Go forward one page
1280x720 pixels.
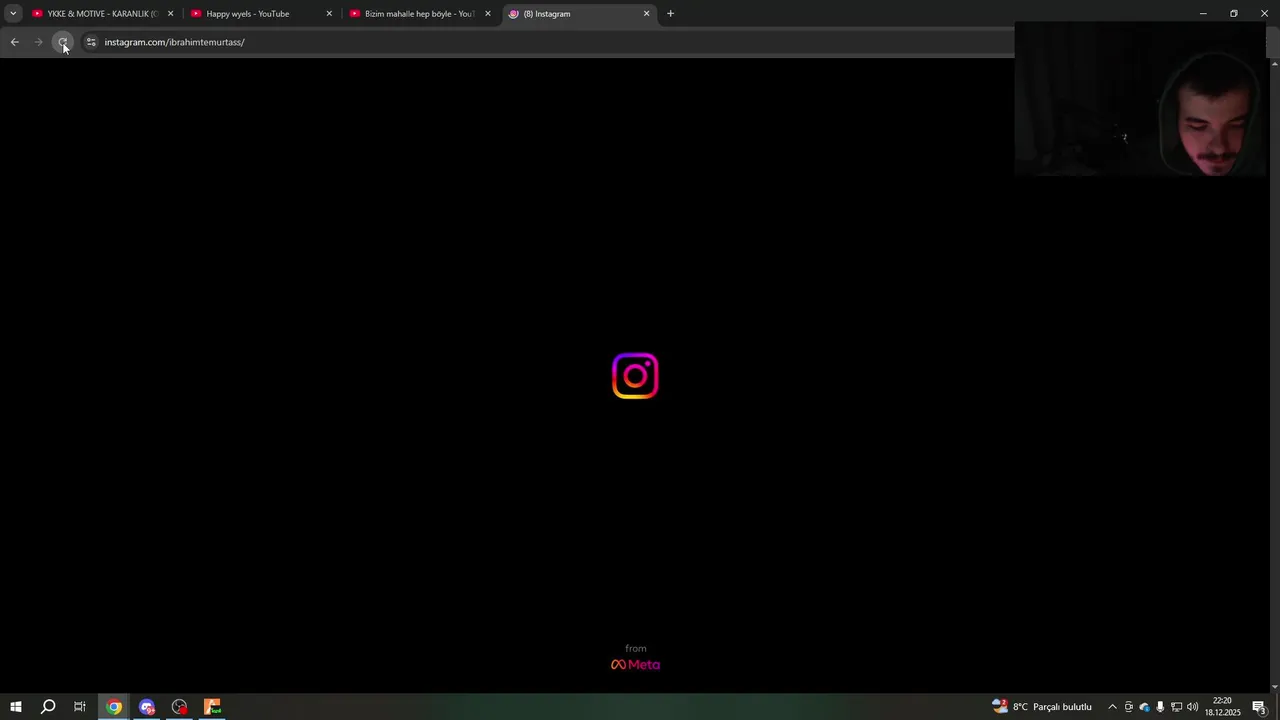pos(38,42)
